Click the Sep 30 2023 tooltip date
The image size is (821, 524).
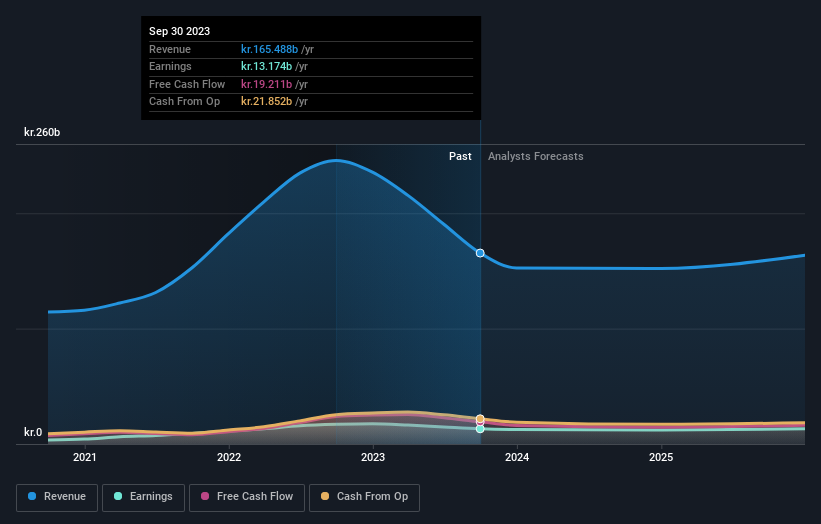(x=180, y=31)
